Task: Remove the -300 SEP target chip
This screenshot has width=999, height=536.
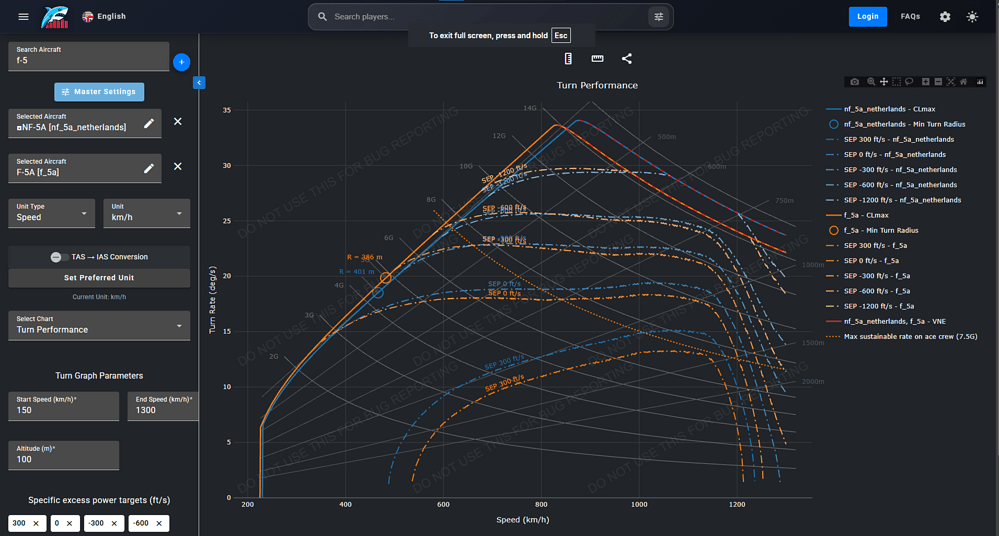Action: [114, 523]
